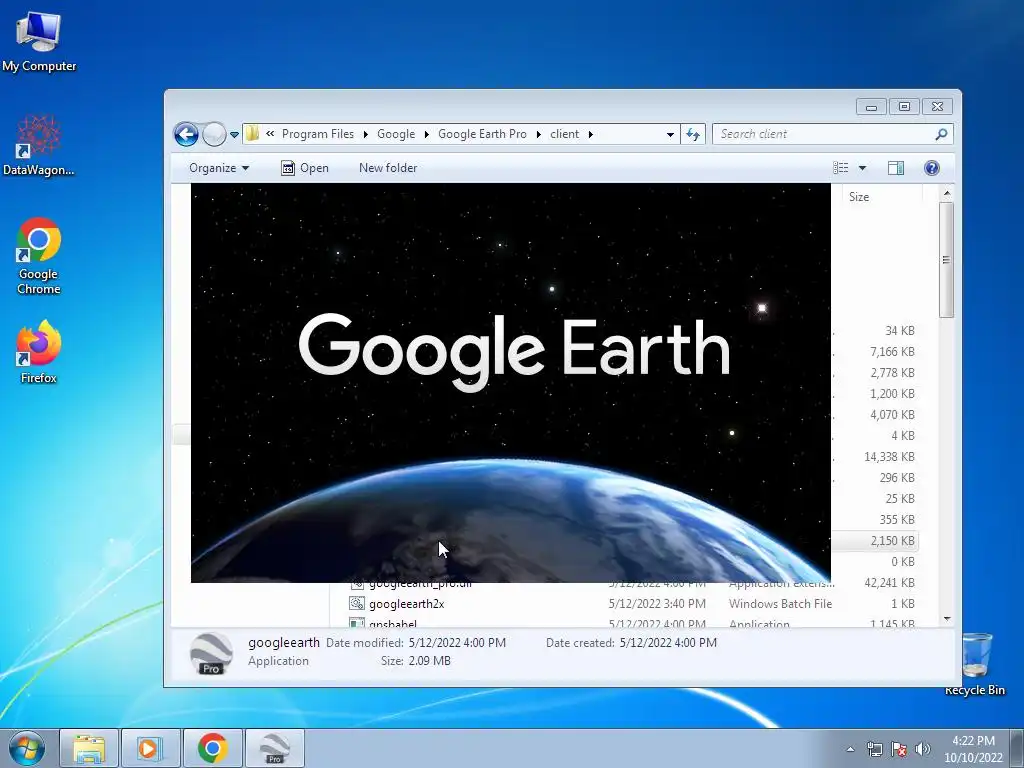1024x768 pixels.
Task: Navigate to Program Files in the breadcrumb
Action: (x=318, y=134)
